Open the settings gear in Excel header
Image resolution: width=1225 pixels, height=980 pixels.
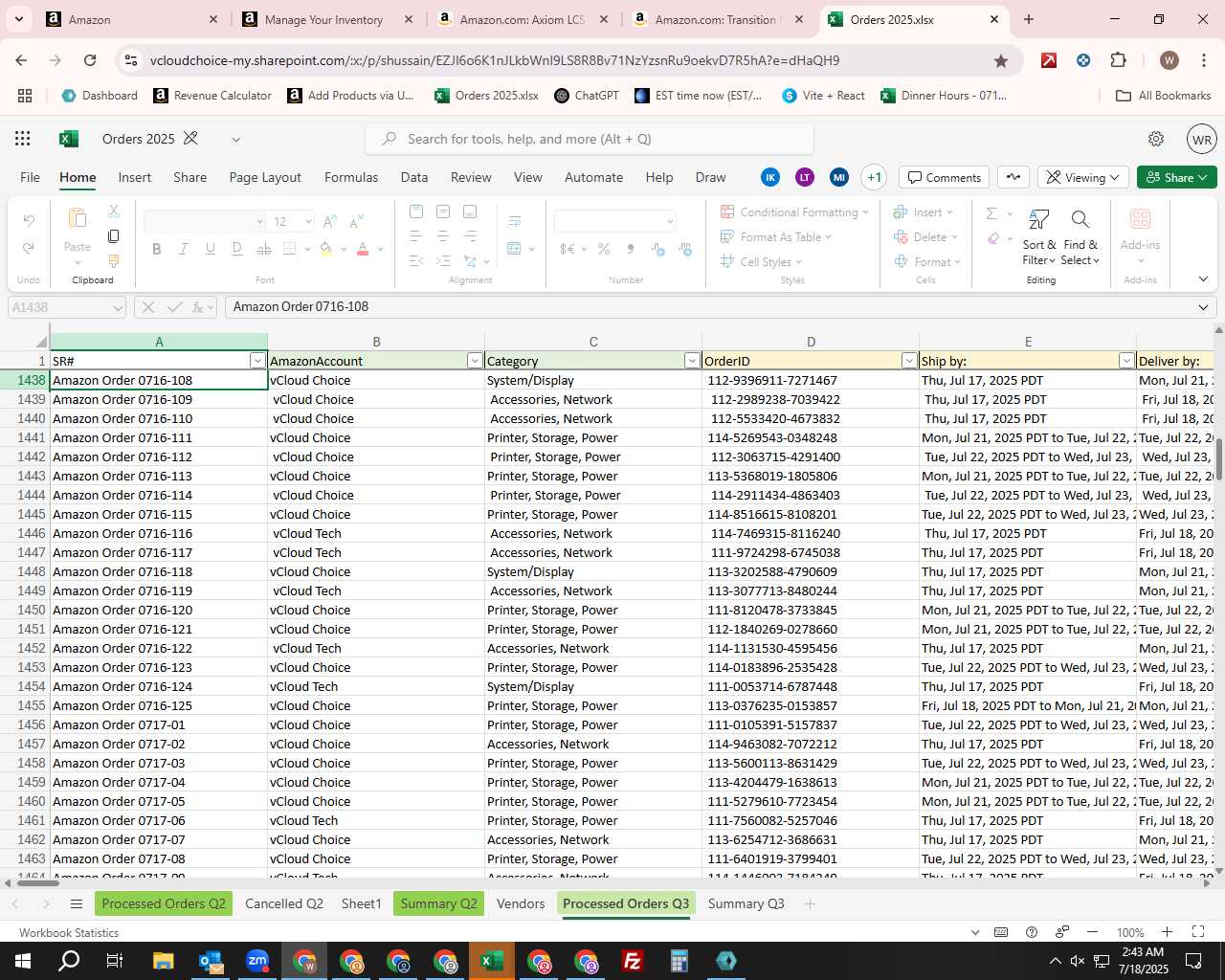[1156, 139]
